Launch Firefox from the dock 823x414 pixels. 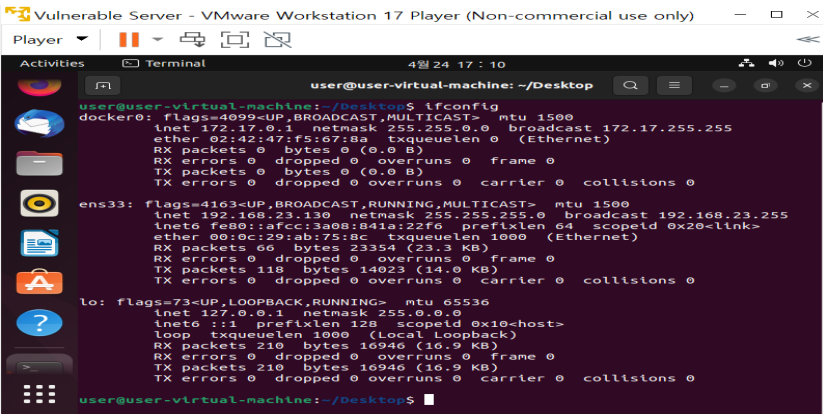pos(39,86)
